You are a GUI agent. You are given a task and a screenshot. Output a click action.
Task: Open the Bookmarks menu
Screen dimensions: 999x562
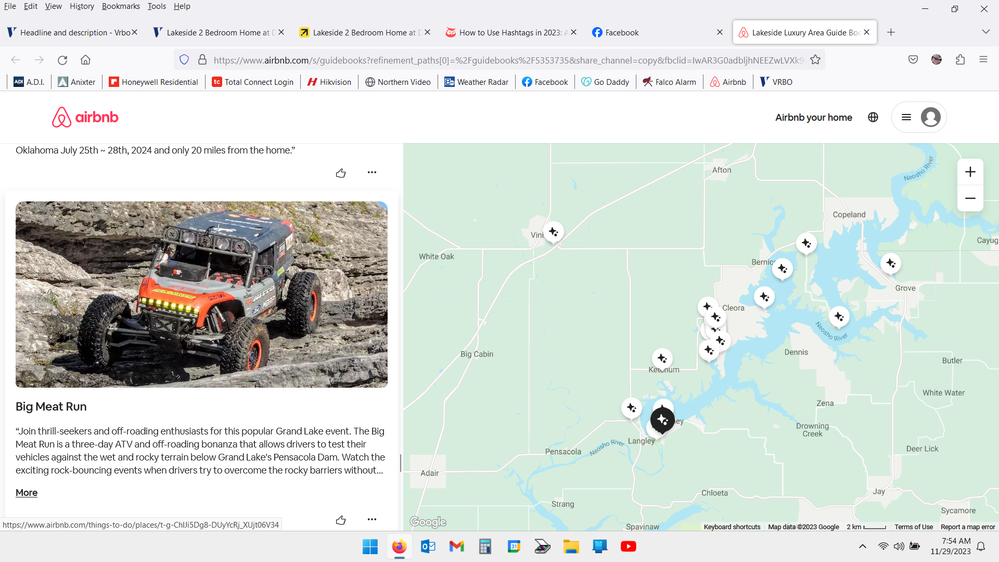120,6
